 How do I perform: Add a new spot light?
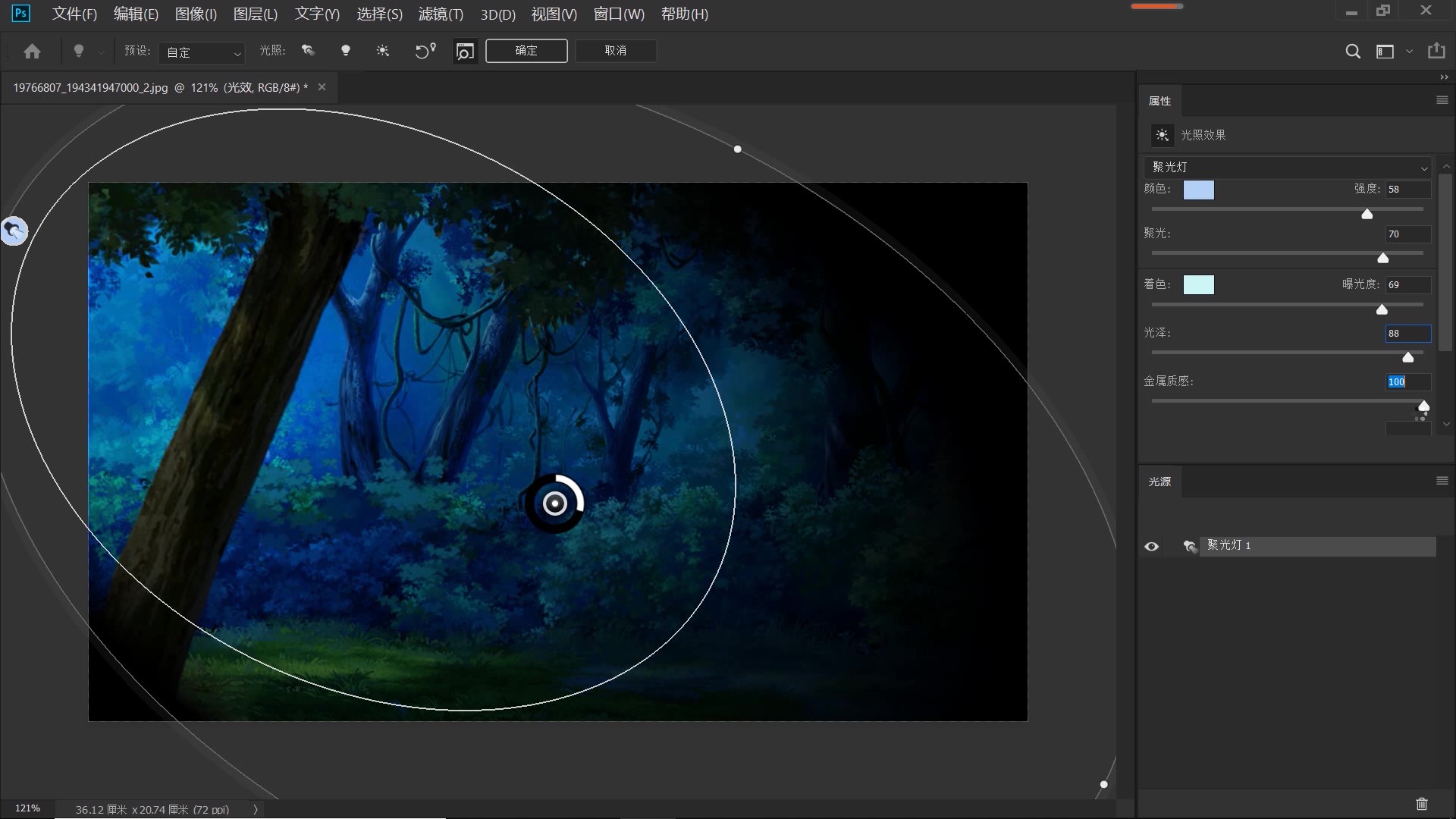(x=308, y=51)
